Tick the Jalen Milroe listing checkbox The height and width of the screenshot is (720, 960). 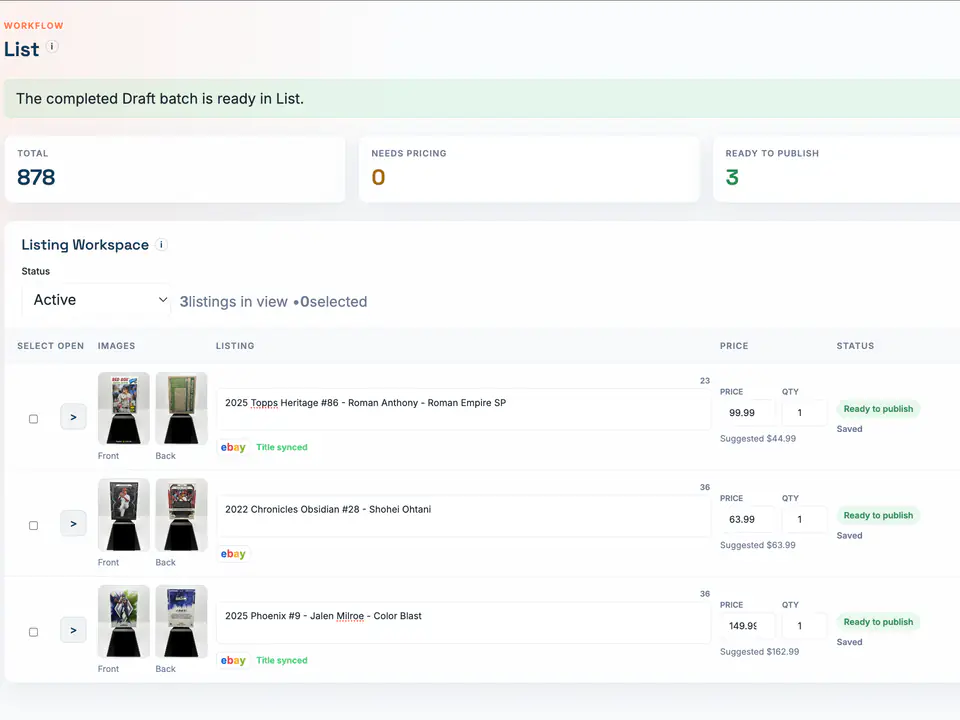34,632
